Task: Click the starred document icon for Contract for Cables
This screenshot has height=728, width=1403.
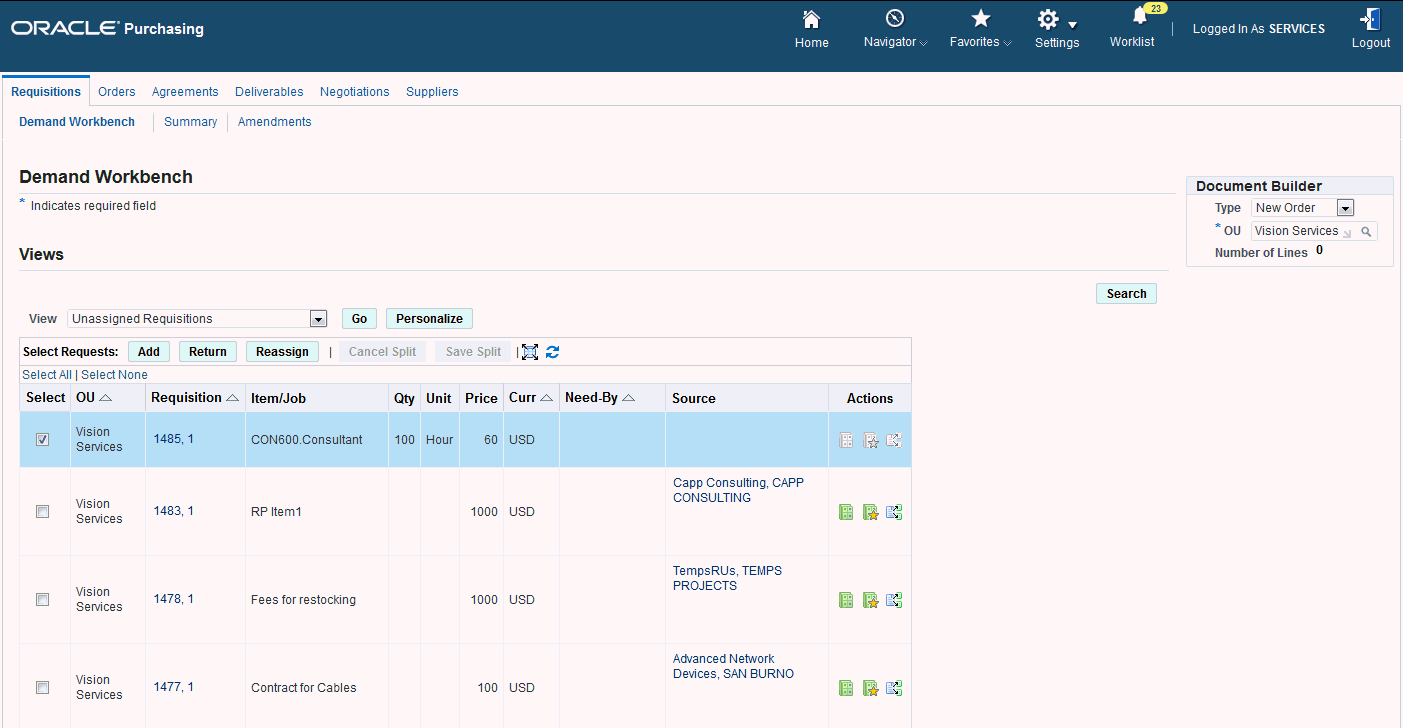Action: tap(870, 688)
